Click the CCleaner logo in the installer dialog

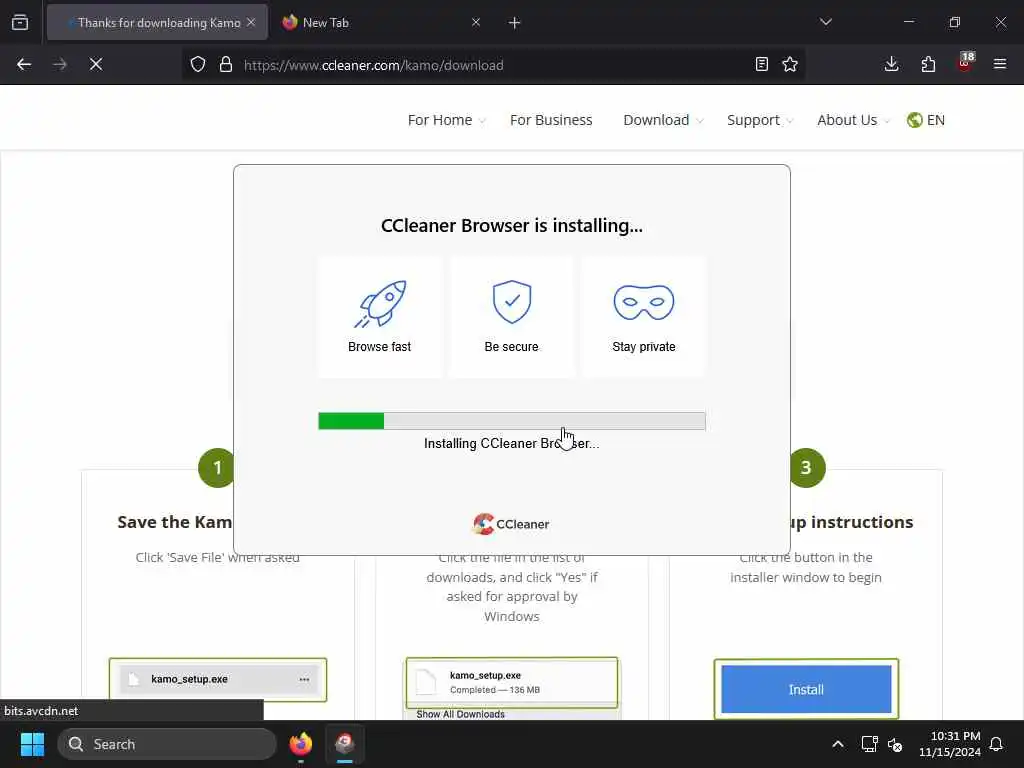coord(511,524)
